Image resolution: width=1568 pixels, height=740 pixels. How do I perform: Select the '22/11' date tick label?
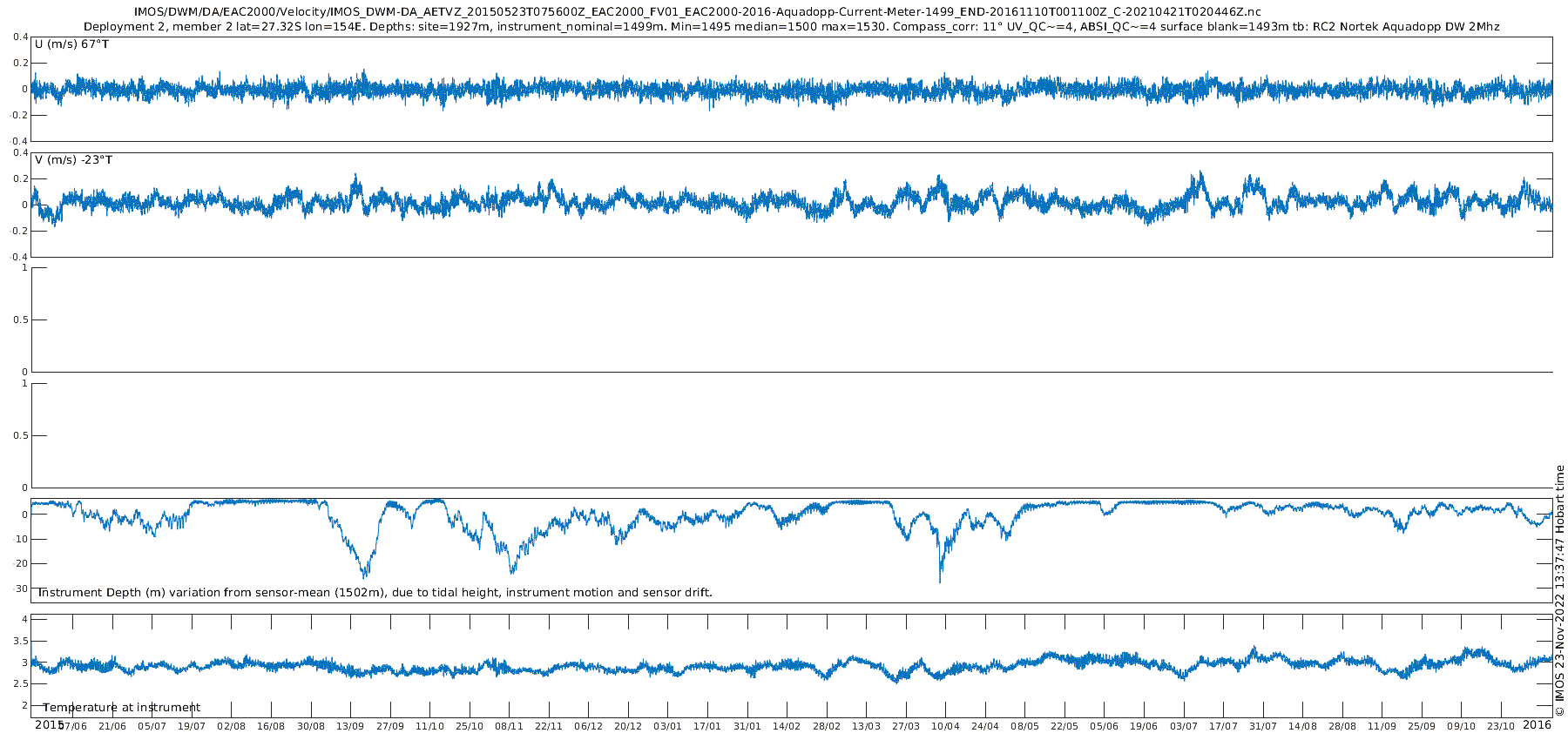[549, 726]
